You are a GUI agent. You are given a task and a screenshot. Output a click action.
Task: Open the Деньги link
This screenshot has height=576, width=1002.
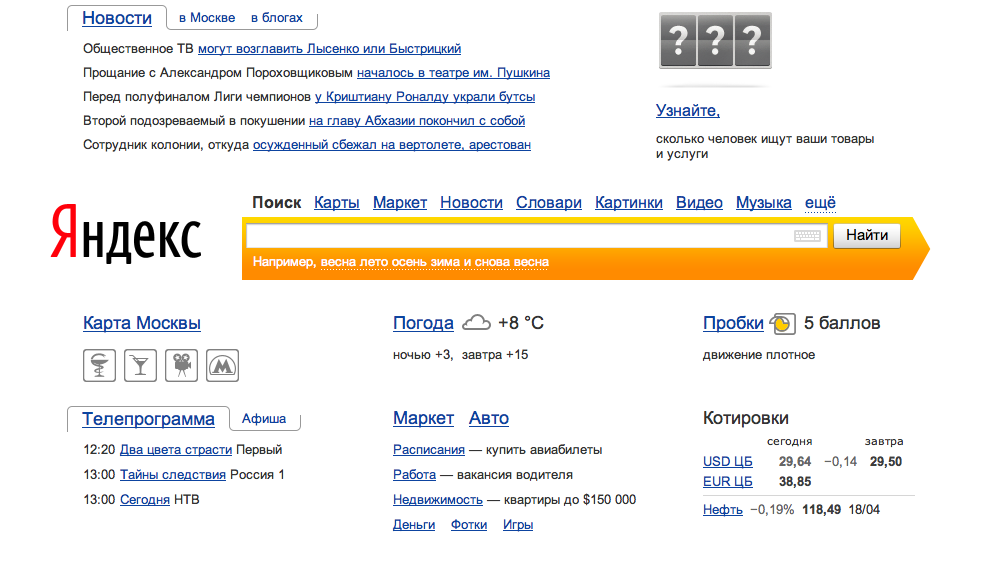pos(414,525)
